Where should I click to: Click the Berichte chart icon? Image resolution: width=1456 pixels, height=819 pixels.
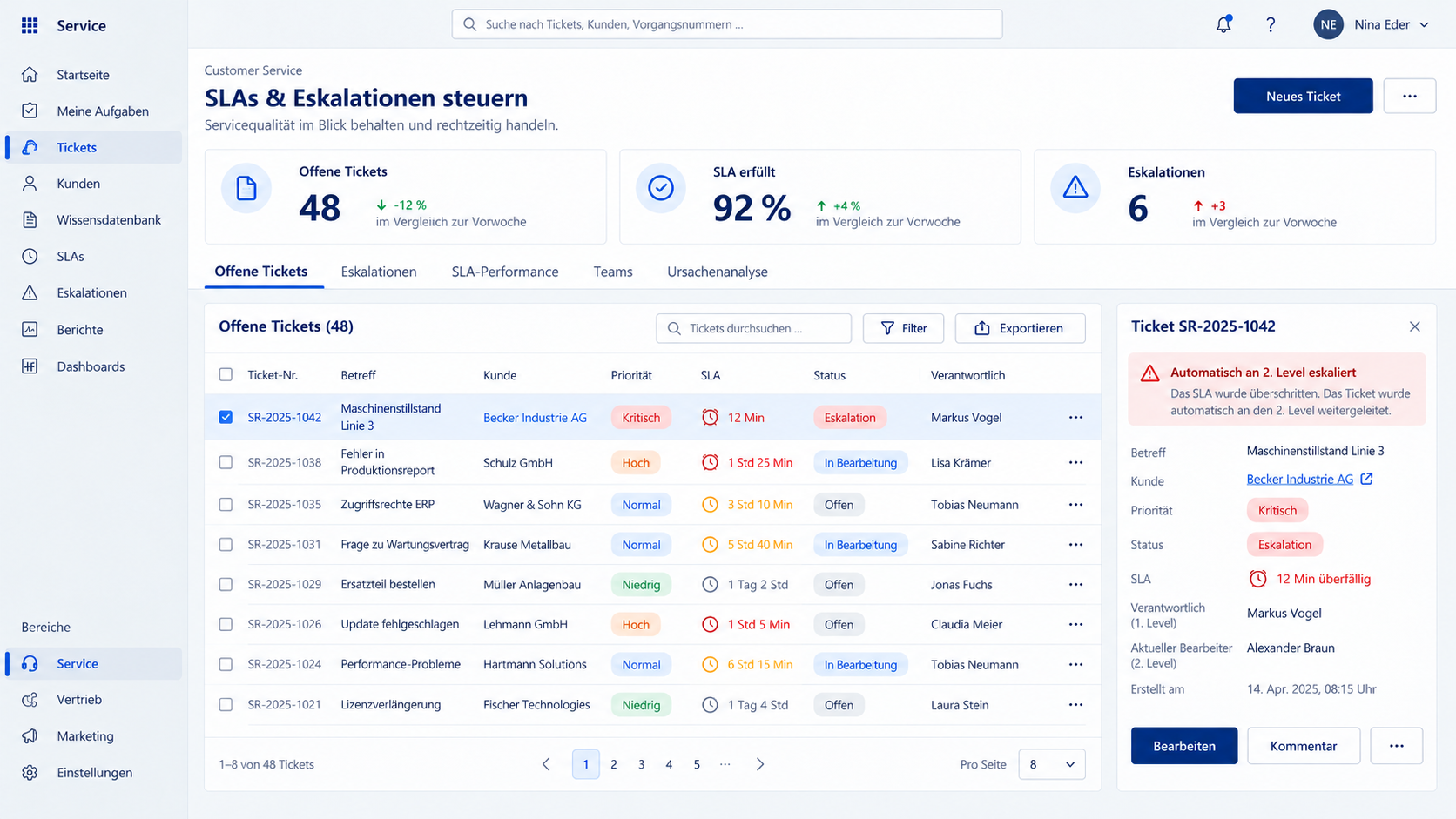30,330
